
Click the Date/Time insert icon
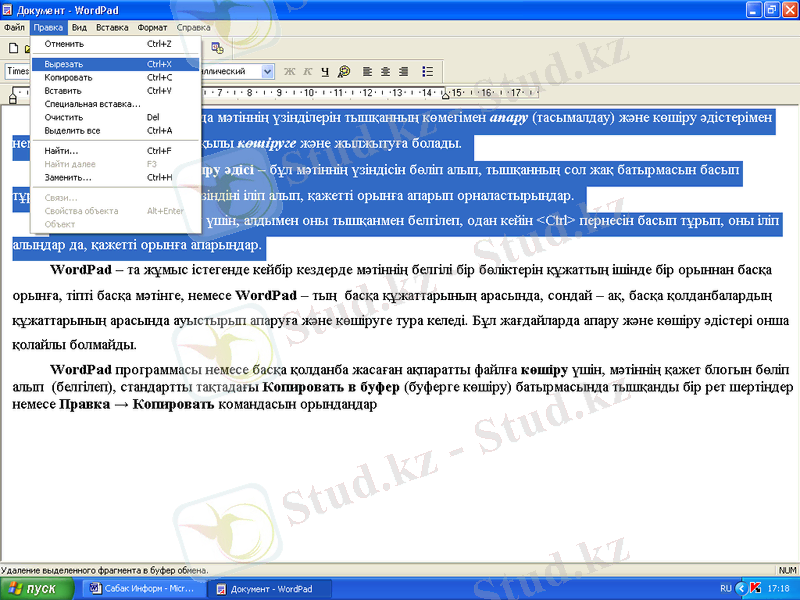[x=217, y=48]
